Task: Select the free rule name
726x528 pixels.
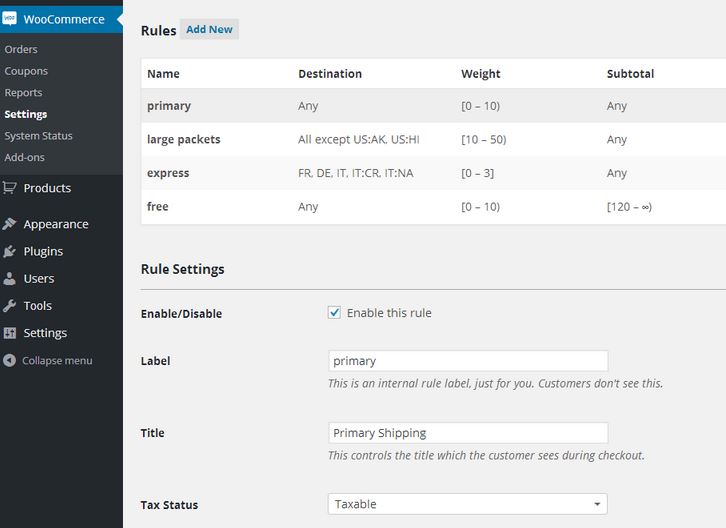Action: 157,206
